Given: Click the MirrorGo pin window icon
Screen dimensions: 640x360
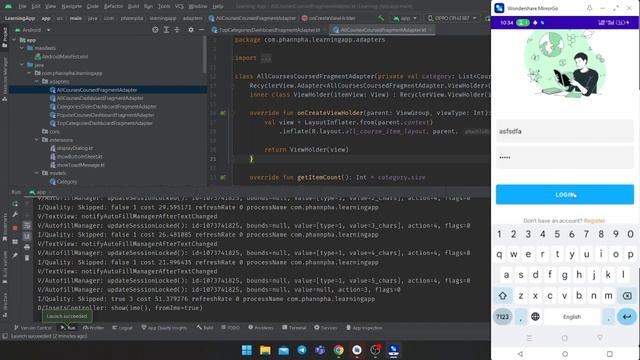Looking at the screenshot, I should click(589, 8).
